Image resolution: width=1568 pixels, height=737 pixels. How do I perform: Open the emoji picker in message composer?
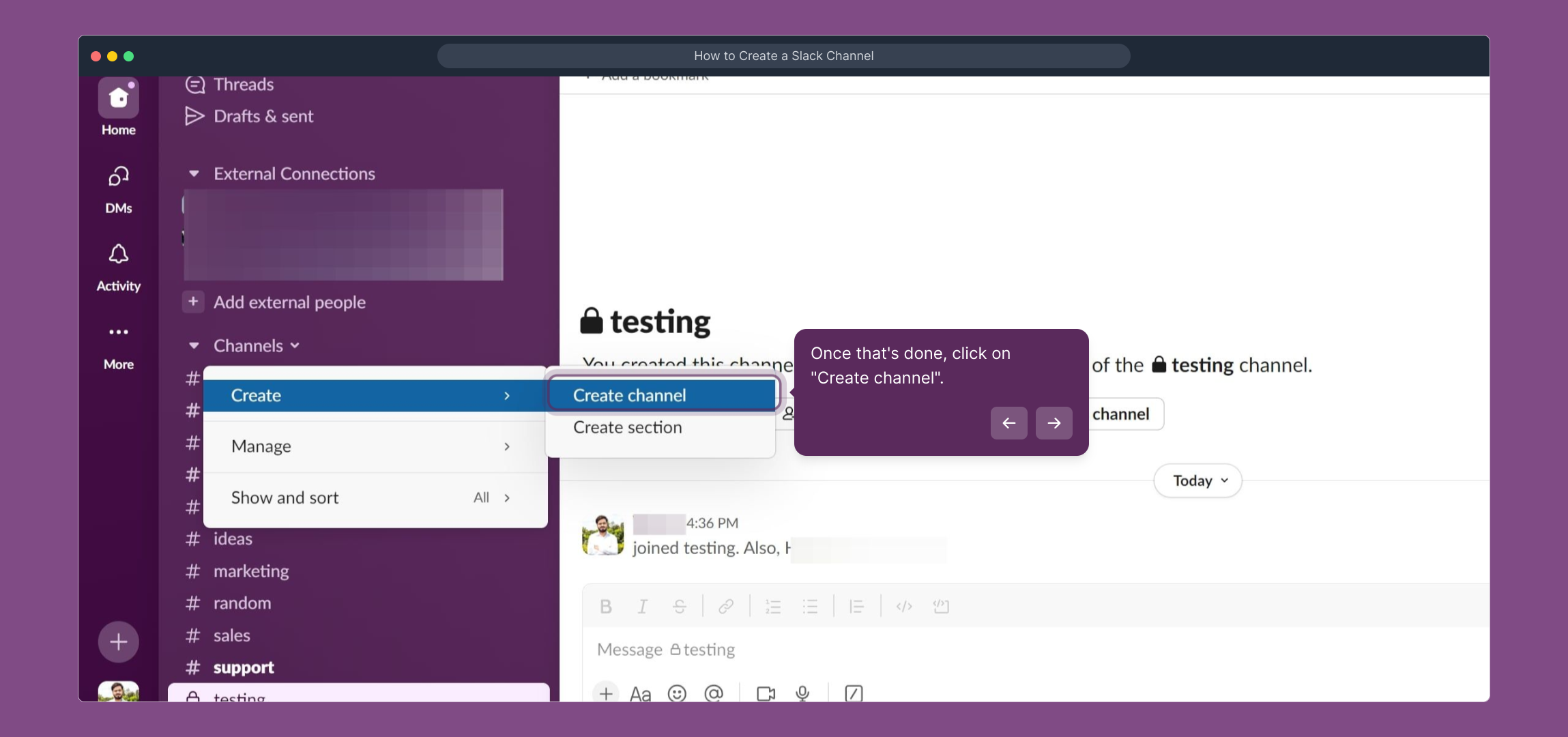coord(677,693)
